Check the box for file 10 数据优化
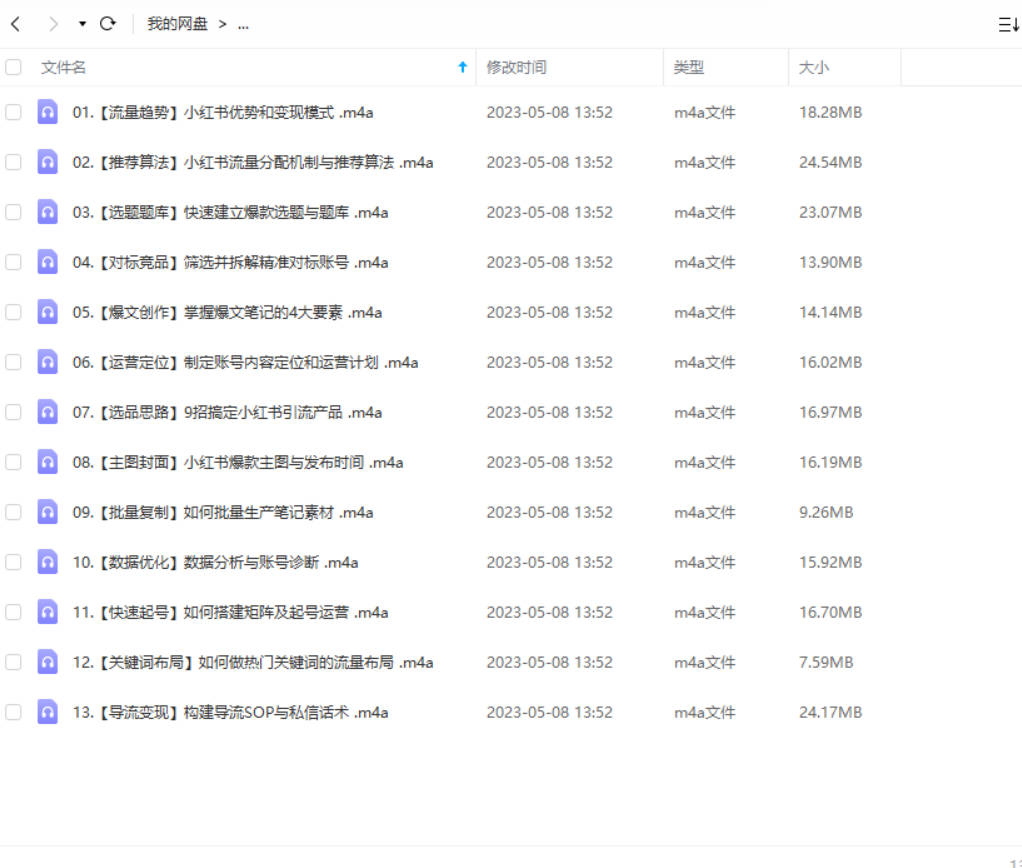Screen dimensions: 1022x868 click(x=13, y=562)
